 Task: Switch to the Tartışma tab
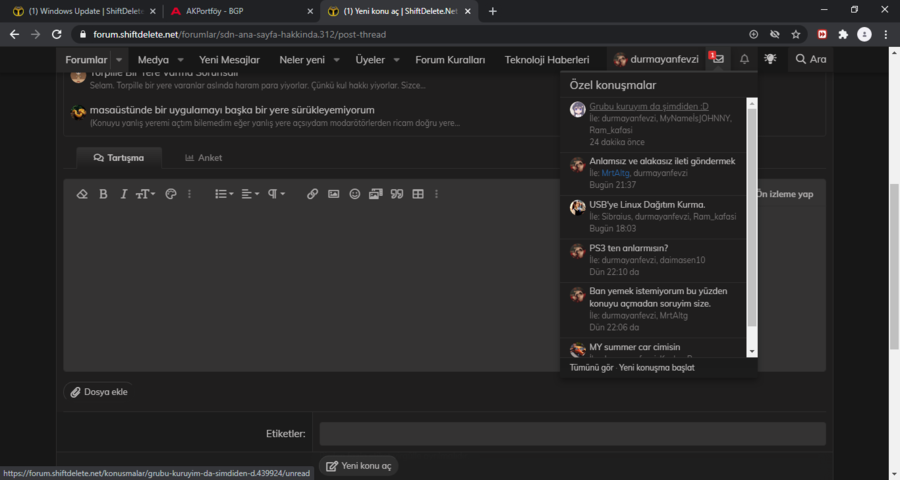pyautogui.click(x=119, y=157)
